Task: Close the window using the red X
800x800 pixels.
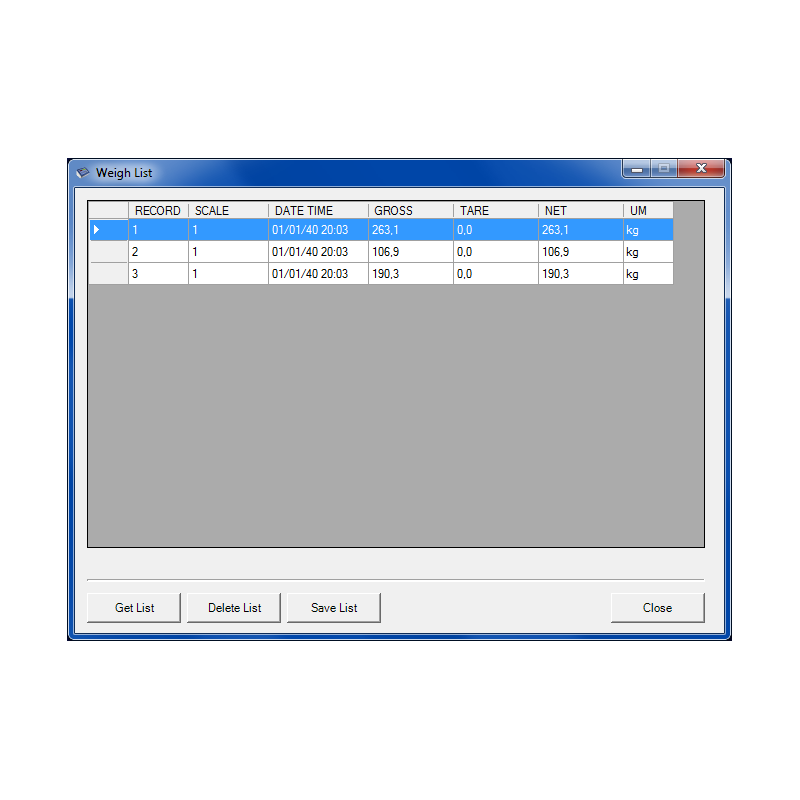Action: click(x=702, y=169)
